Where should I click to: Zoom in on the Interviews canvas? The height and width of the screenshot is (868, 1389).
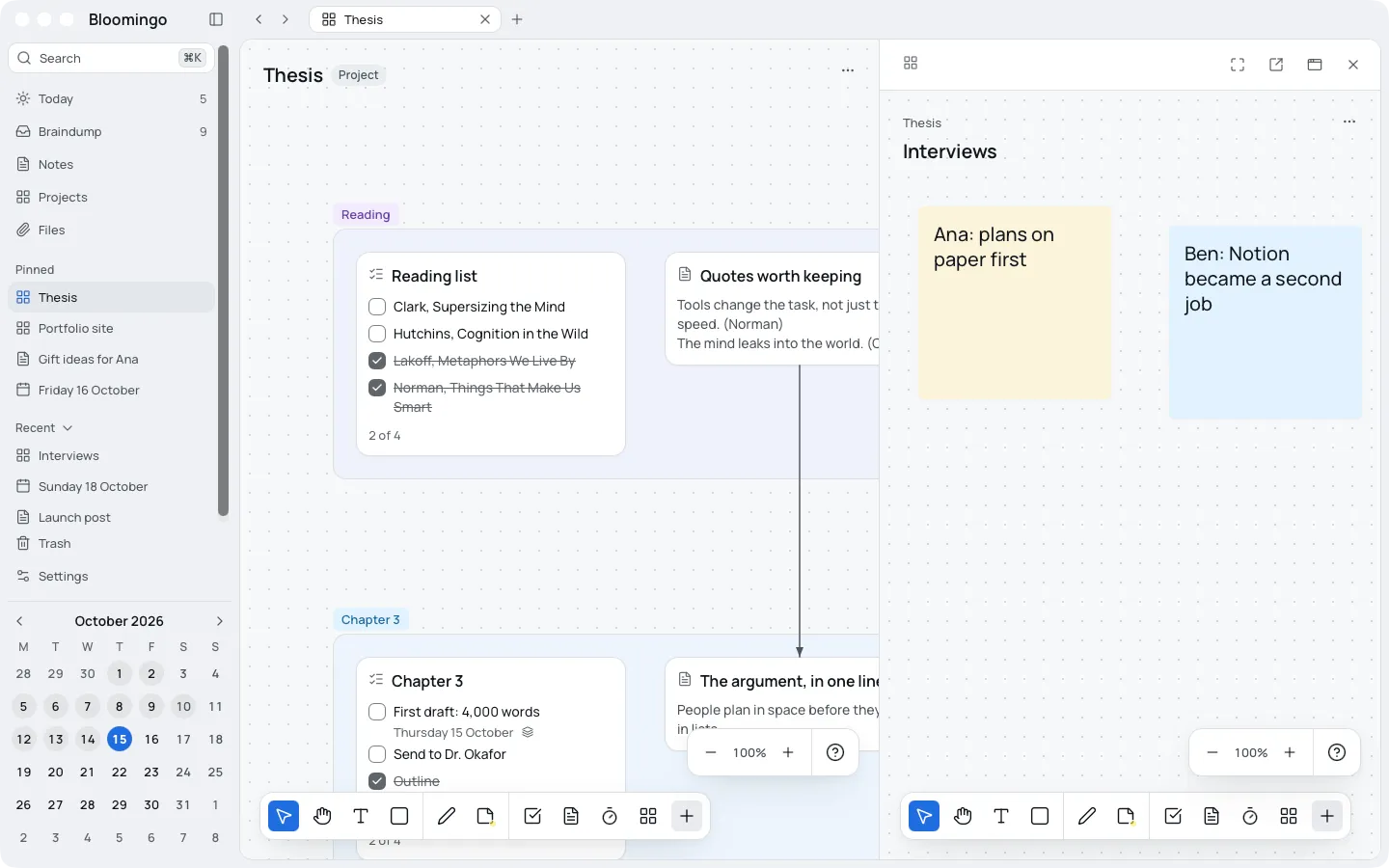pyautogui.click(x=1290, y=752)
